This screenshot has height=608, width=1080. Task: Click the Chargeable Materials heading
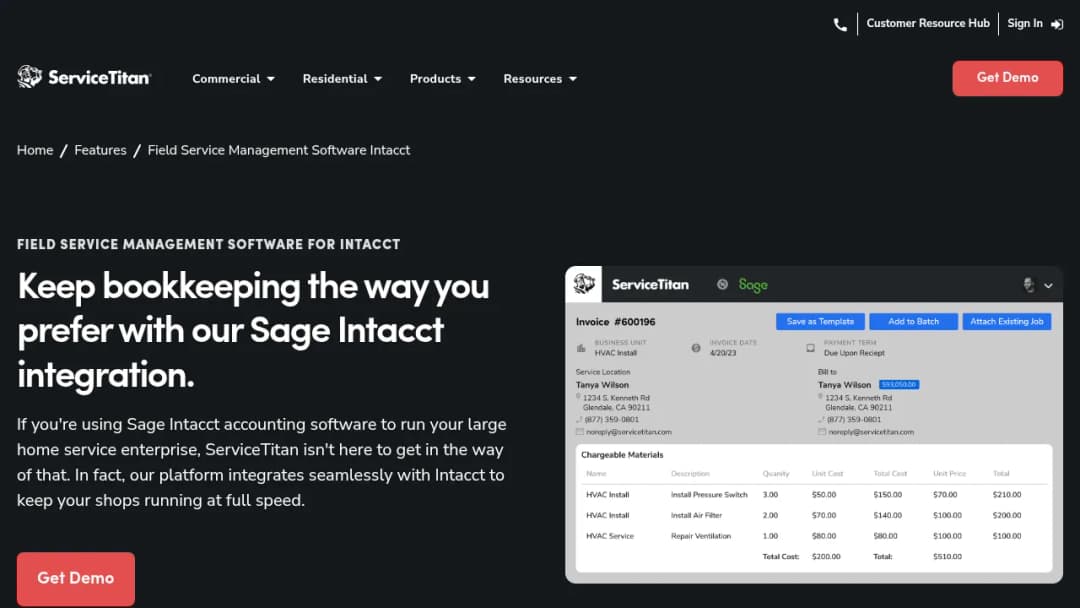pyautogui.click(x=622, y=454)
